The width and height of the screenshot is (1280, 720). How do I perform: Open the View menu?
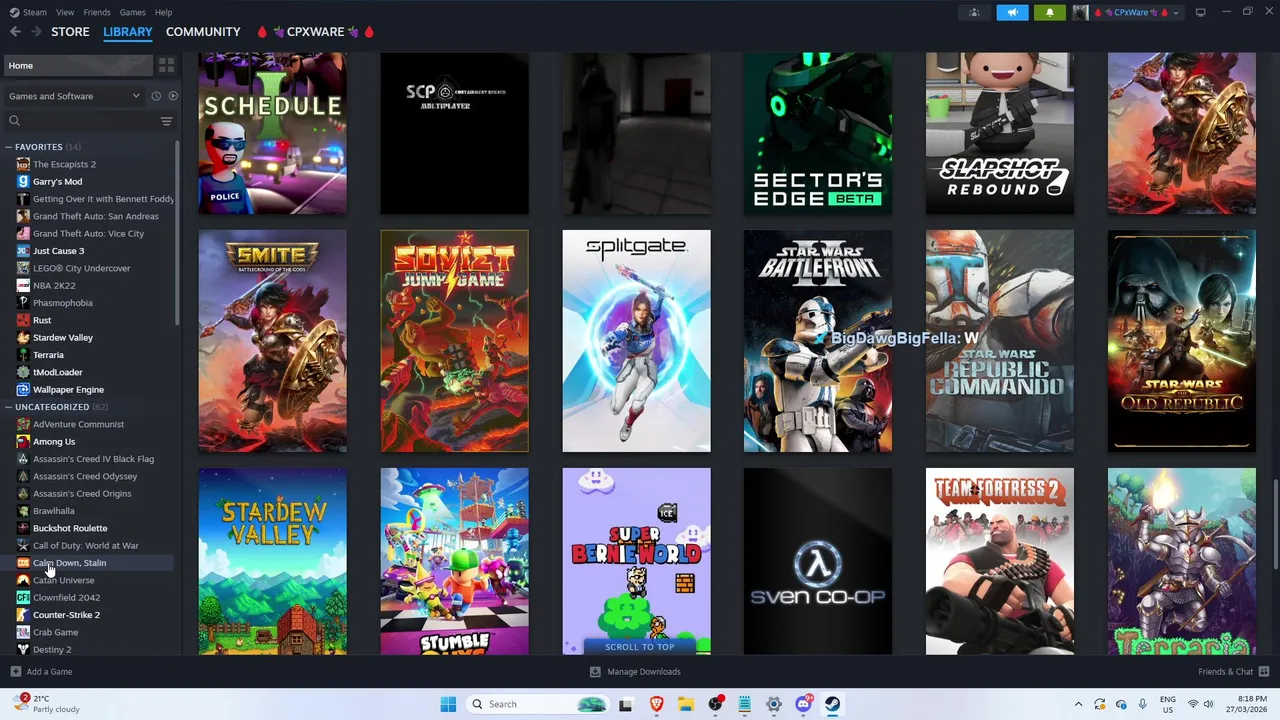(65, 12)
